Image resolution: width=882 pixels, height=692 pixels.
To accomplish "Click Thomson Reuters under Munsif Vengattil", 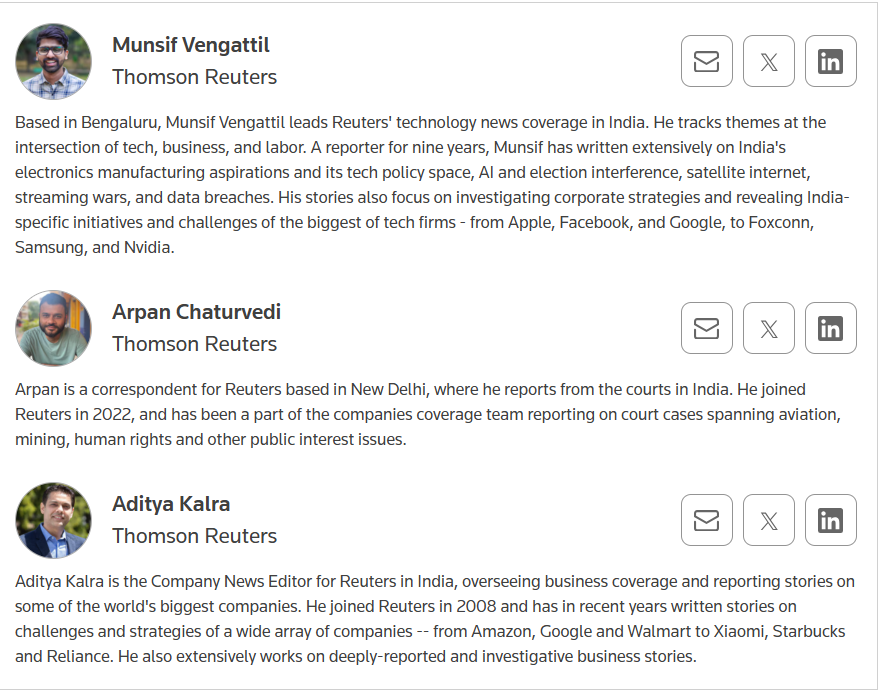I will pos(195,77).
